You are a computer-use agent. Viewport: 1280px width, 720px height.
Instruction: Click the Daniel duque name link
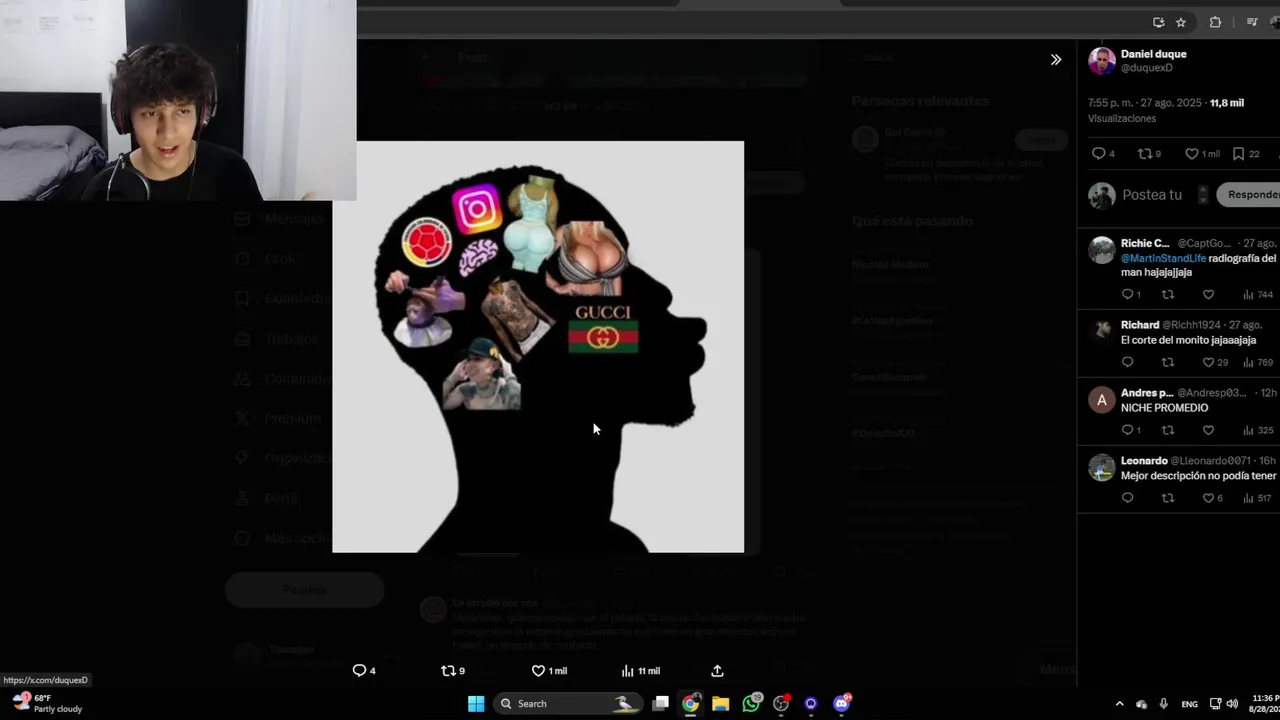pyautogui.click(x=1154, y=54)
